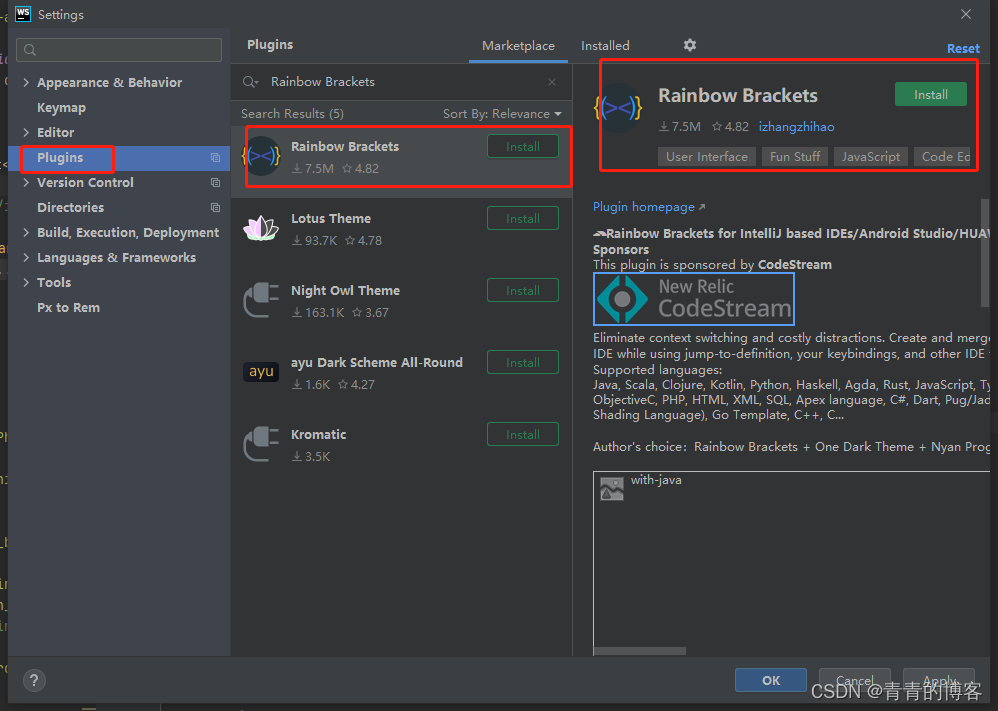Install Rainbow Brackets from the results list
The height and width of the screenshot is (711, 998).
523,147
